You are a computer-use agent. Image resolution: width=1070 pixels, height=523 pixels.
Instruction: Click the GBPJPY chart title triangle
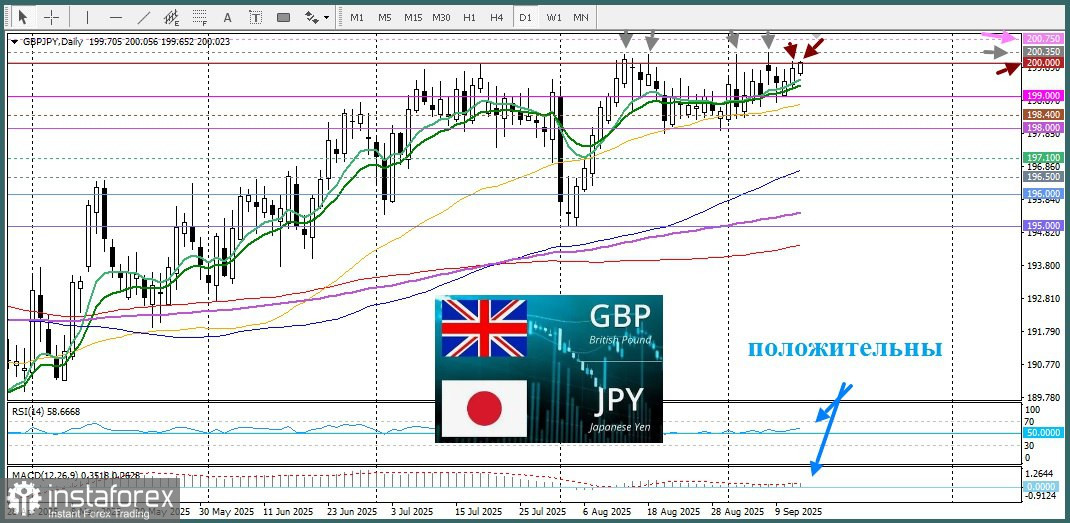[x=14, y=42]
